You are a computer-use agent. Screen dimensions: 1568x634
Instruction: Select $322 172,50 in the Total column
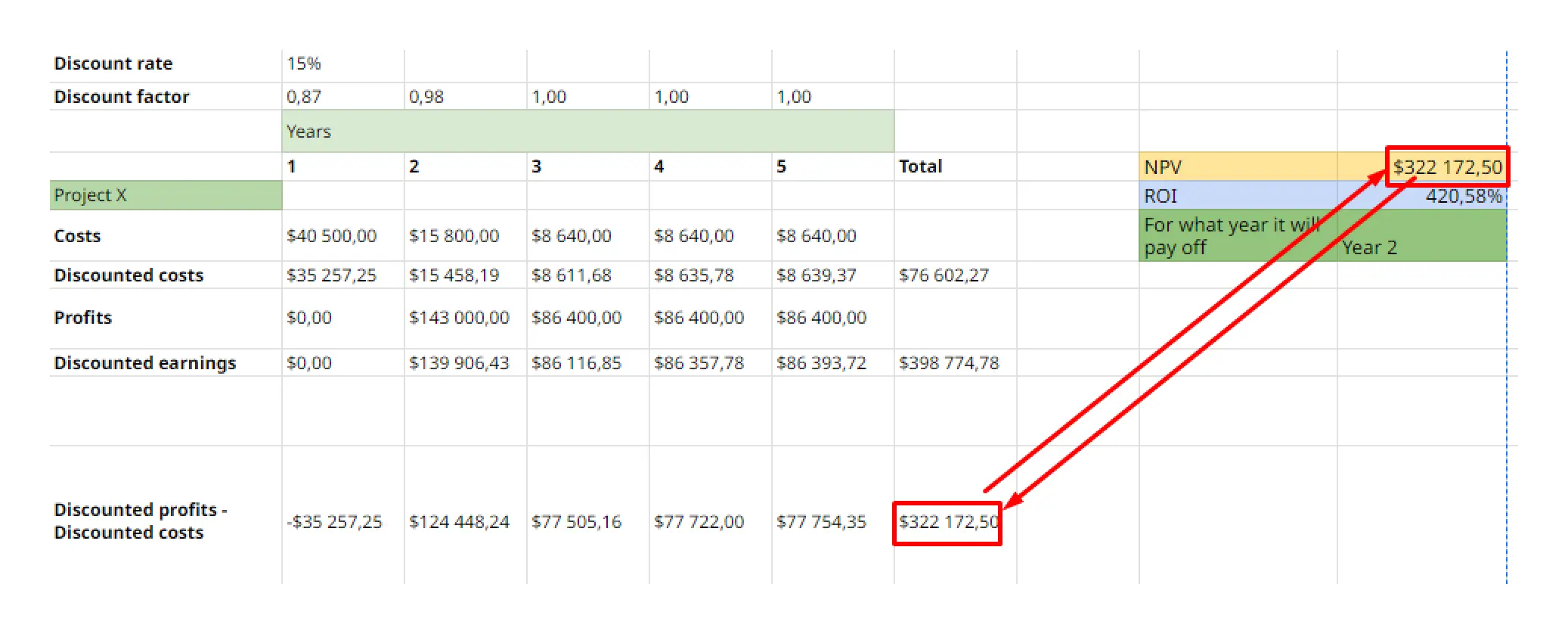[x=947, y=522]
